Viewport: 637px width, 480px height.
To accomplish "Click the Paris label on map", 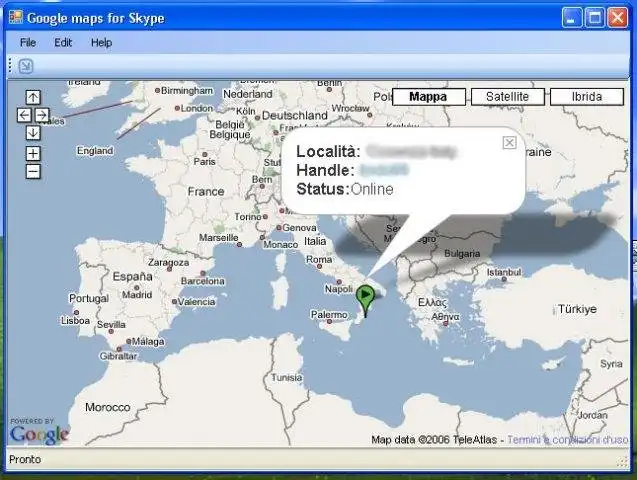I will click(x=204, y=161).
